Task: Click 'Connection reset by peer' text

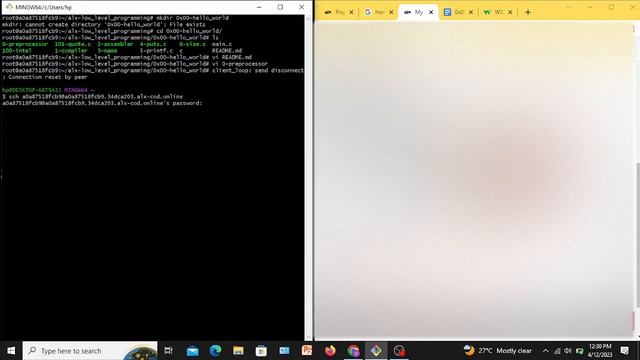Action: click(48, 77)
